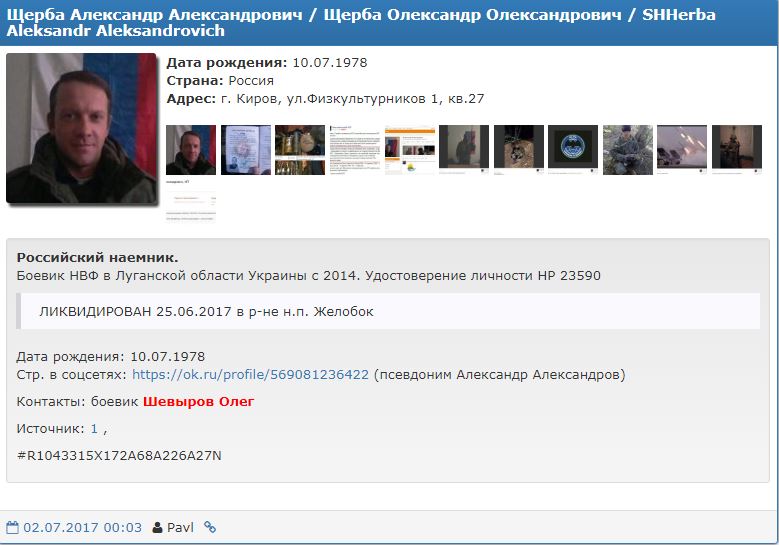Click the top Дата рождения 10.07.1978 line
The height and width of the screenshot is (545, 779).
click(267, 63)
